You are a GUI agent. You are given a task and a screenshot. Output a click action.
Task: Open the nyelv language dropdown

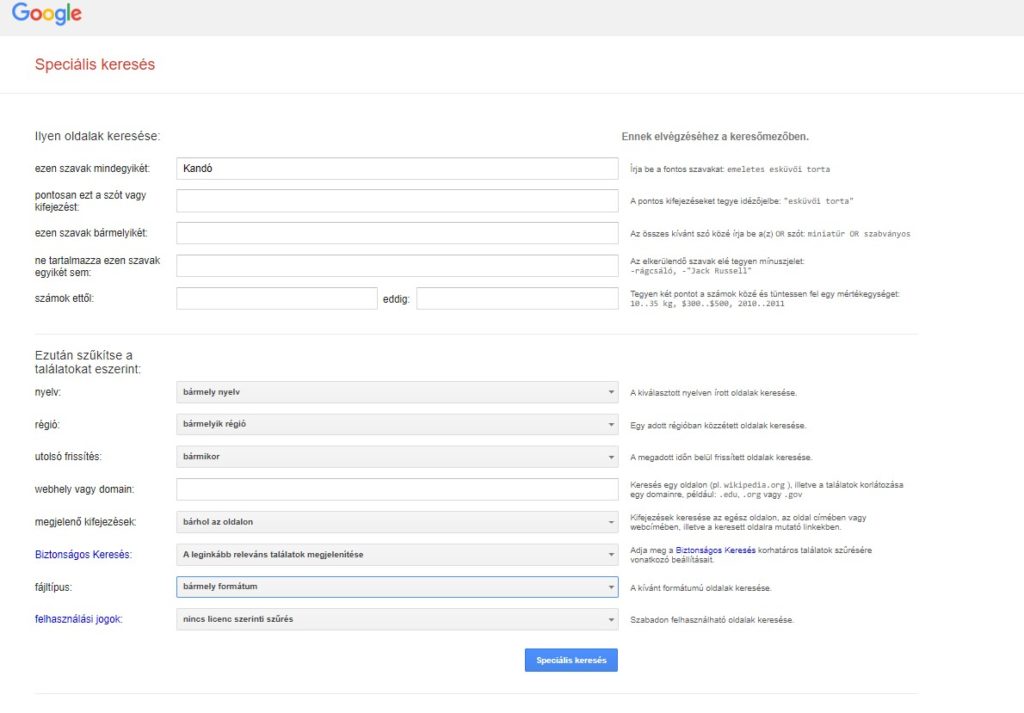[397, 392]
